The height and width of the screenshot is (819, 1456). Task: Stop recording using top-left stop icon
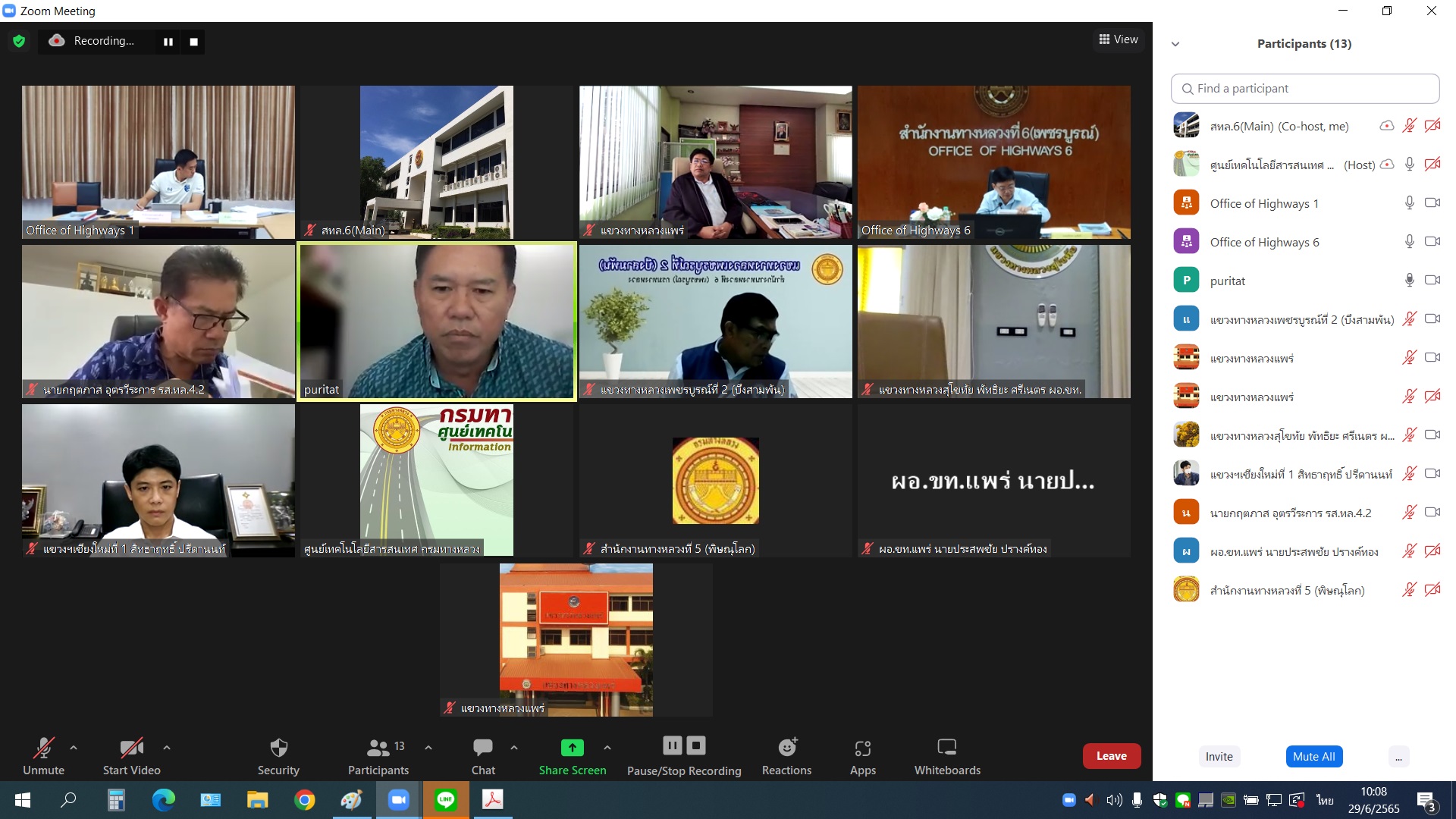pyautogui.click(x=193, y=42)
